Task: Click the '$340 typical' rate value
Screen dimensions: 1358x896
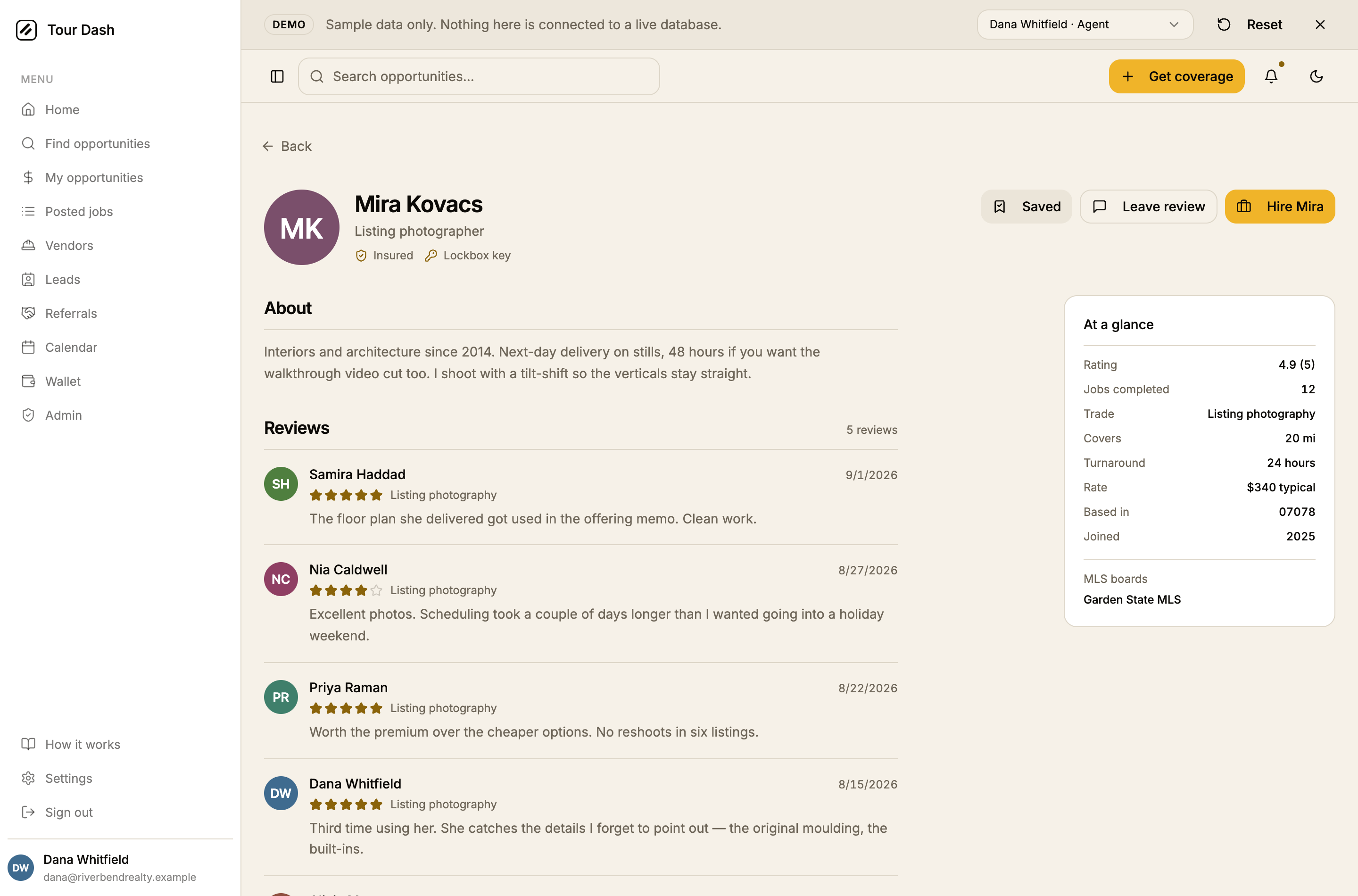Action: [x=1280, y=488]
